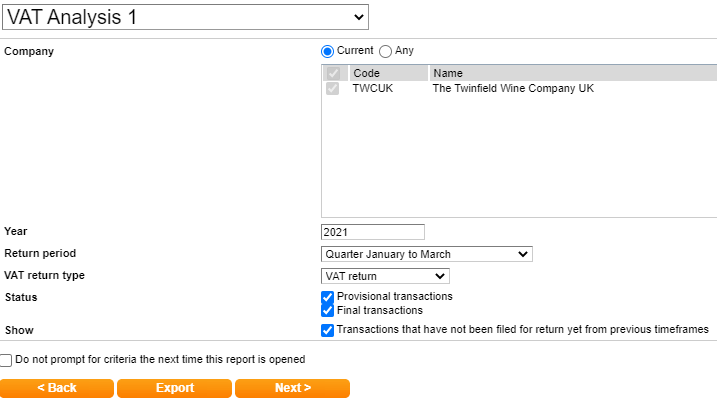Toggle unfiled previous timeframes transactions checkbox
This screenshot has width=717, height=400.
(327, 330)
